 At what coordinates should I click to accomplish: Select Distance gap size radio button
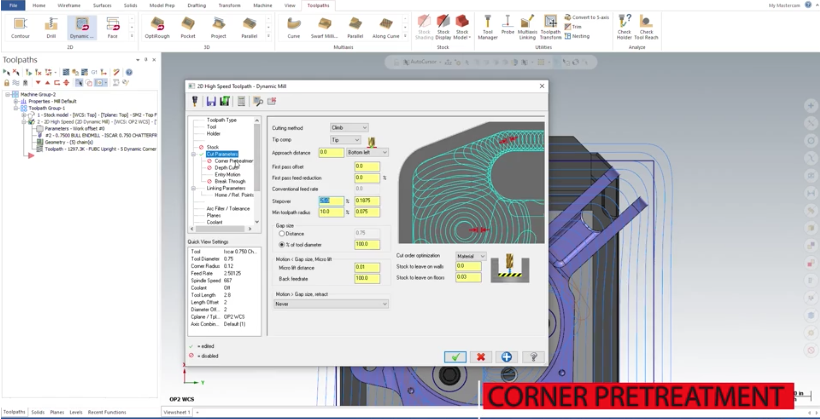pyautogui.click(x=282, y=234)
